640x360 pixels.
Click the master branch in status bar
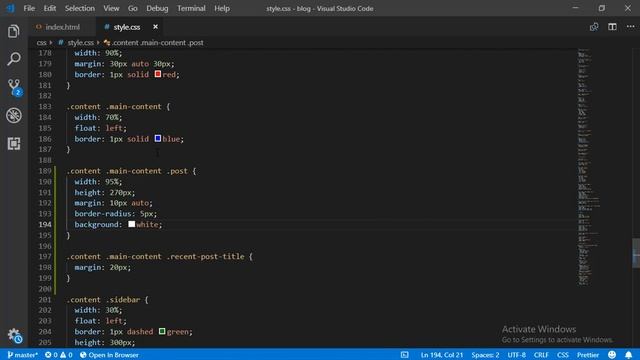coord(22,355)
